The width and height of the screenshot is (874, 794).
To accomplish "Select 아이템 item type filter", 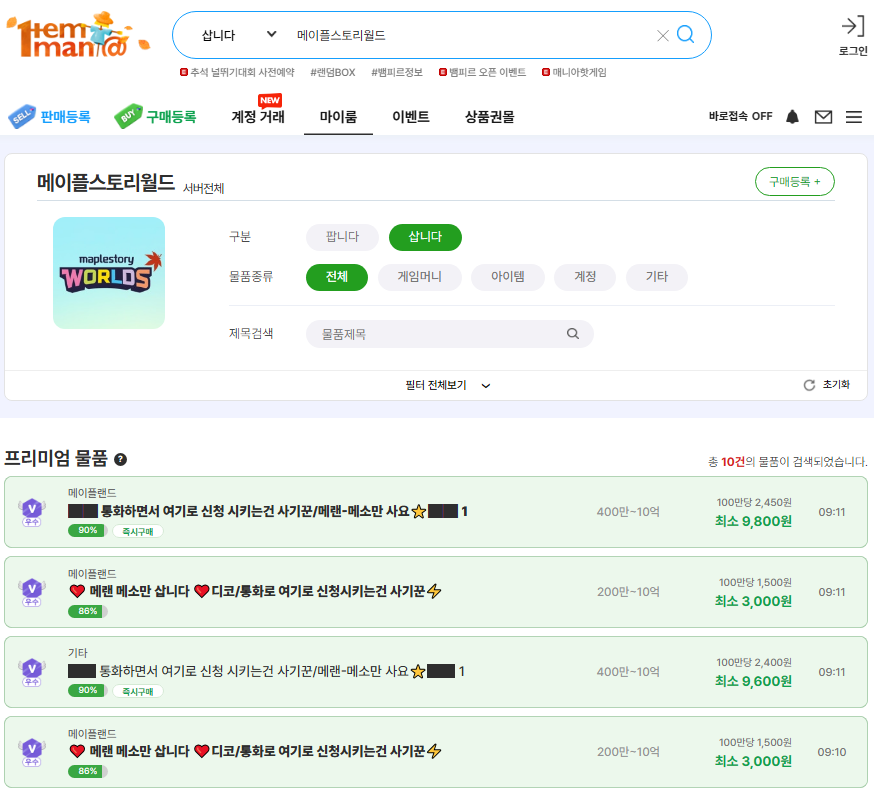I will coord(508,277).
